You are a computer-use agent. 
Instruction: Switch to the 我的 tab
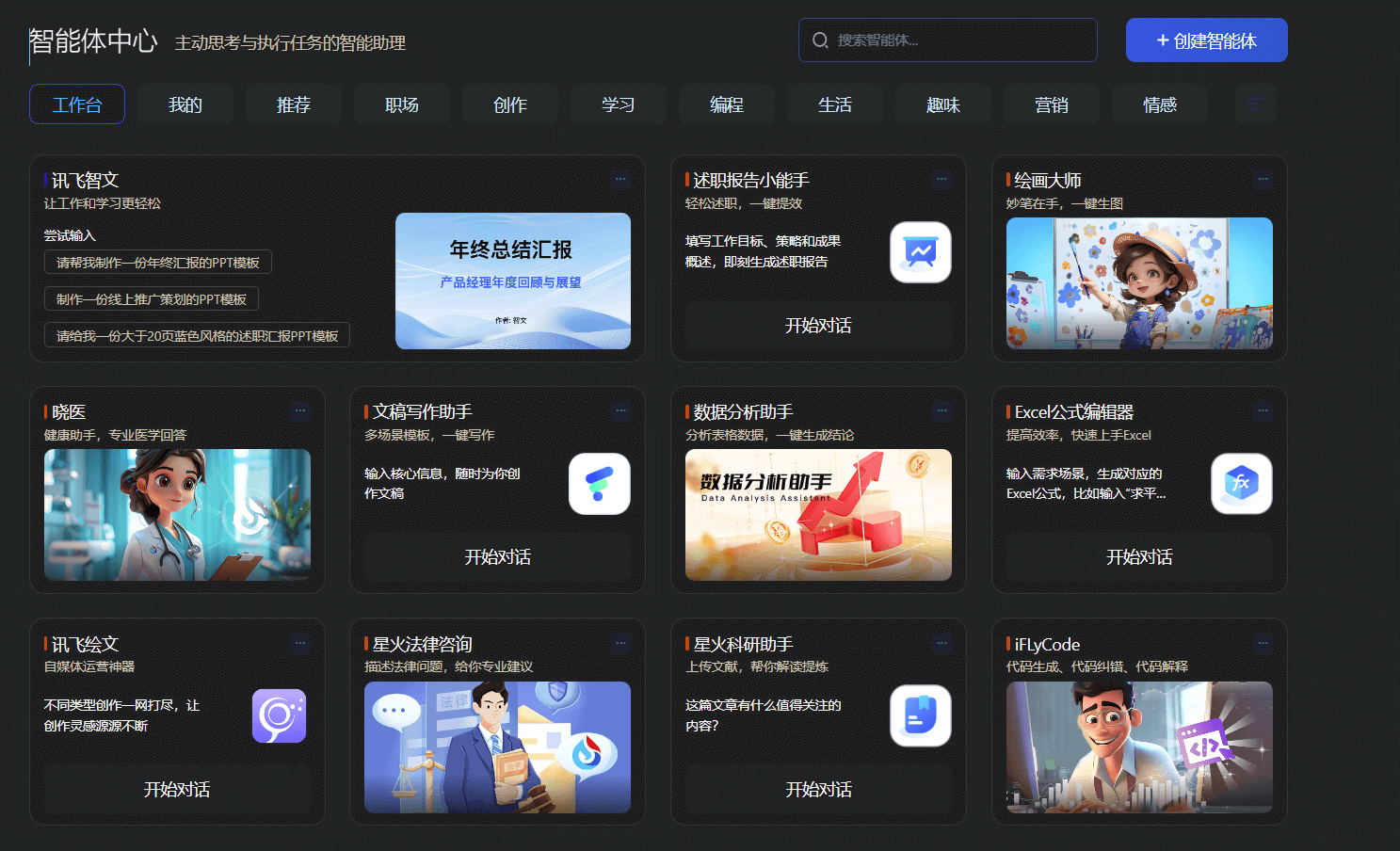coord(185,104)
